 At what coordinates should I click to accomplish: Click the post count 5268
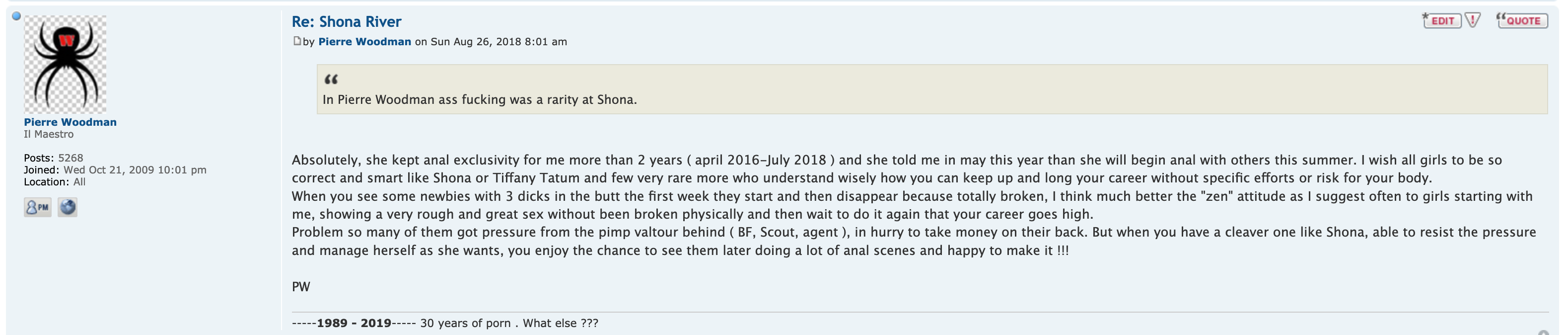coord(71,159)
